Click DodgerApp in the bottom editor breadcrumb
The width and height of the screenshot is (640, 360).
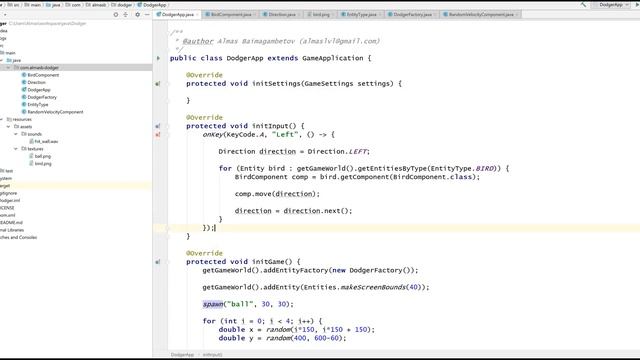click(182, 355)
